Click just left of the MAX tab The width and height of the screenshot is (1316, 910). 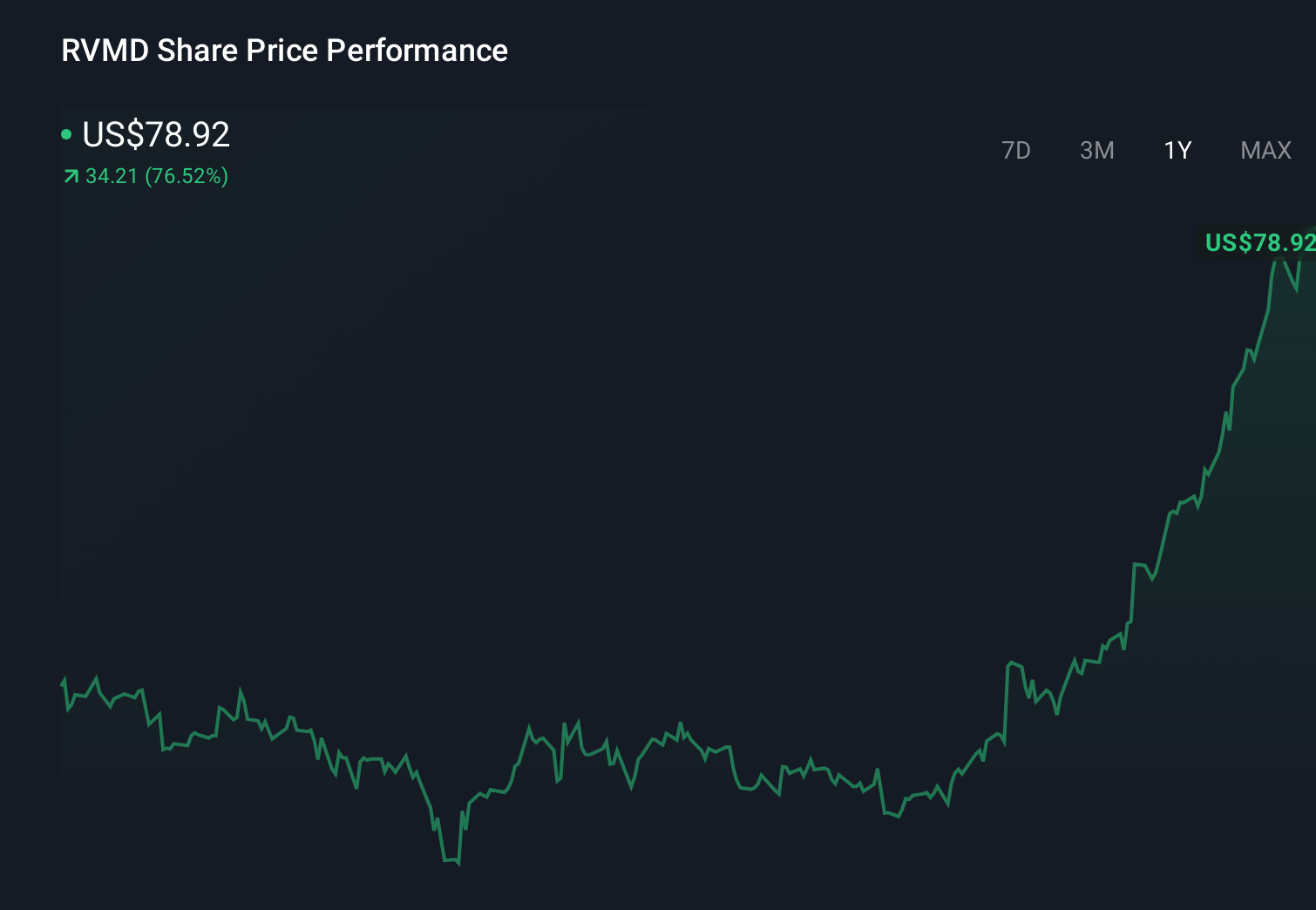[1224, 150]
